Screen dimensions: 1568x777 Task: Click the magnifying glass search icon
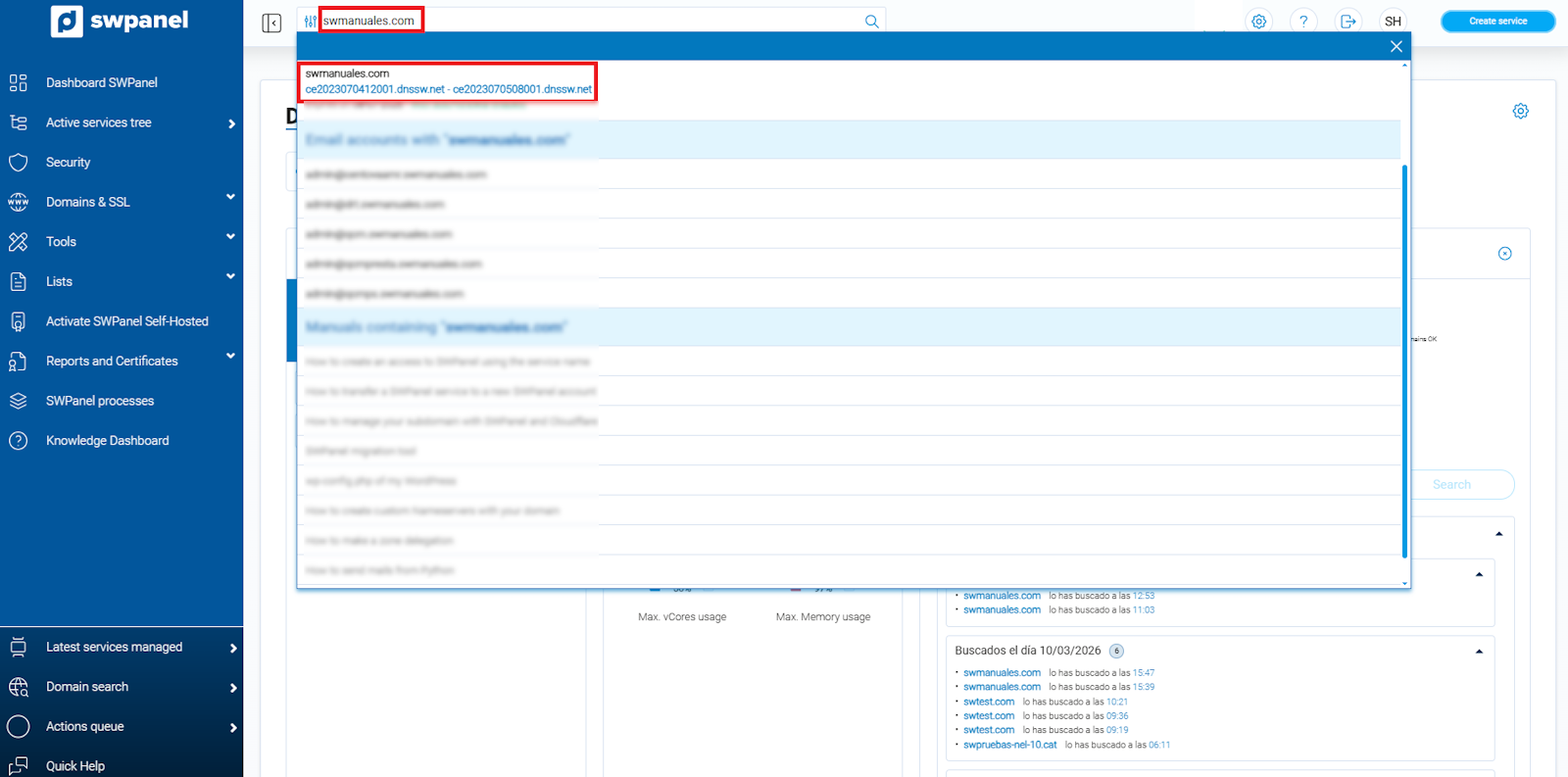tap(871, 22)
